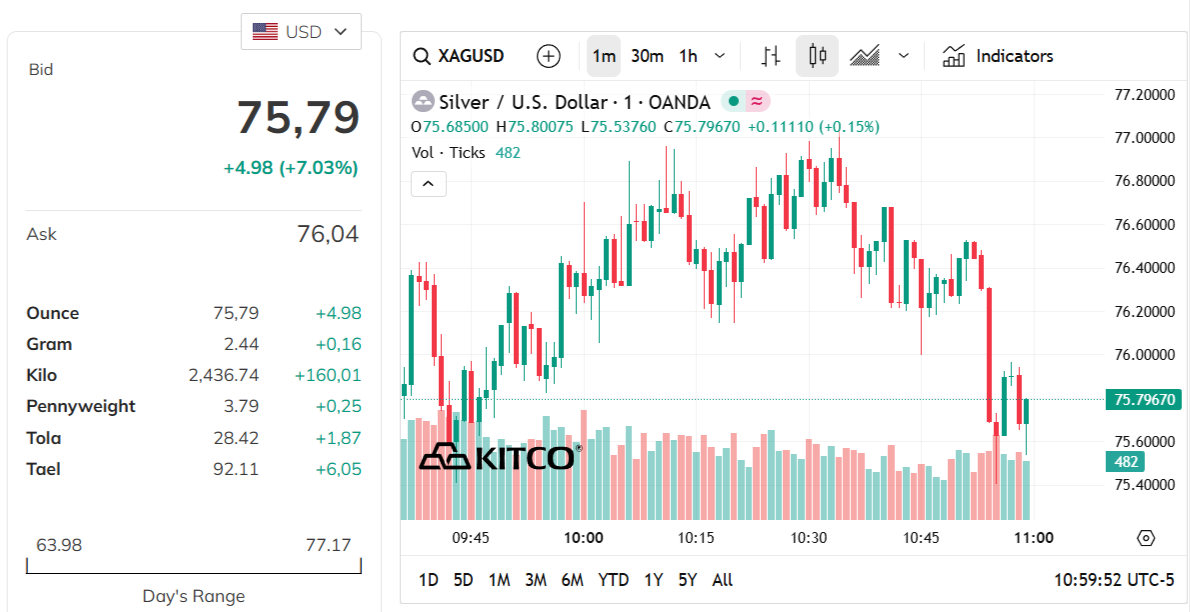Click the pink delayed-data indicator
The width and height of the screenshot is (1190, 612).
(757, 101)
